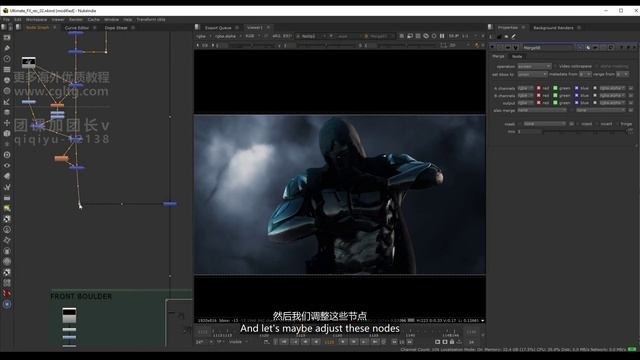Click the pane layout icon left of Properties tab

[x=491, y=27]
